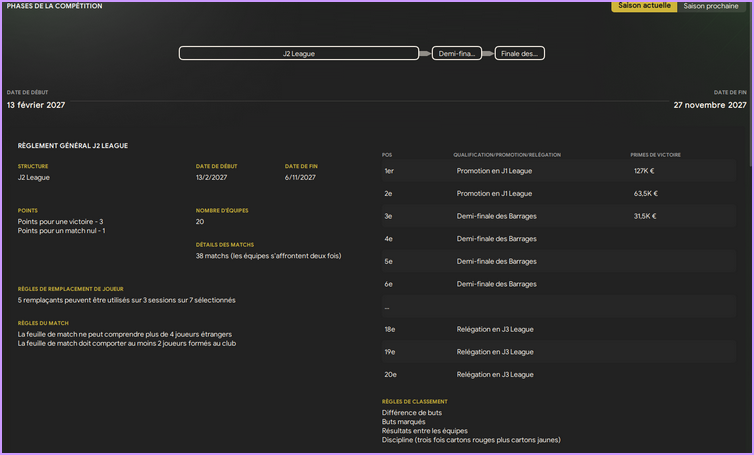This screenshot has width=754, height=455.
Task: Select the Demi-fina... phase box
Action: click(457, 53)
